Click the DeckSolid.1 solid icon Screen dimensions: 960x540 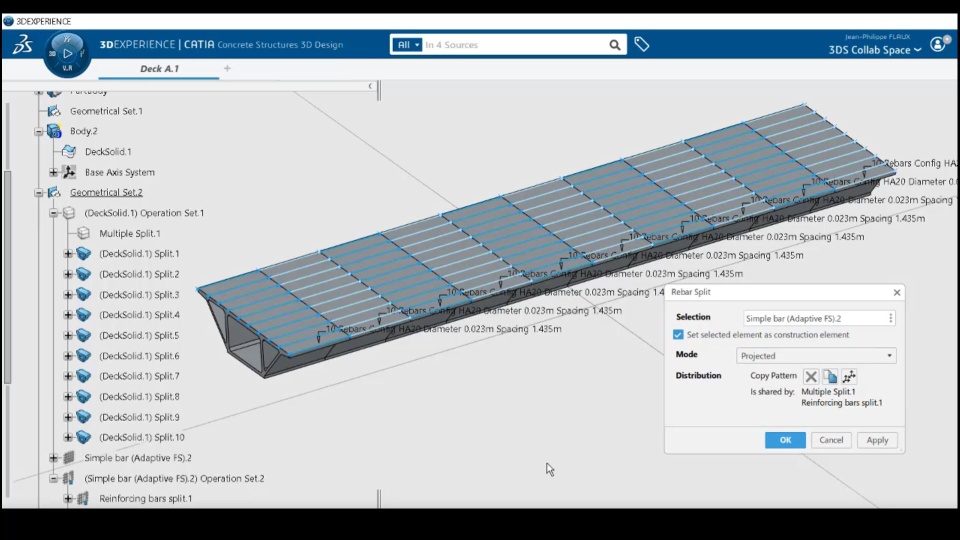(69, 151)
